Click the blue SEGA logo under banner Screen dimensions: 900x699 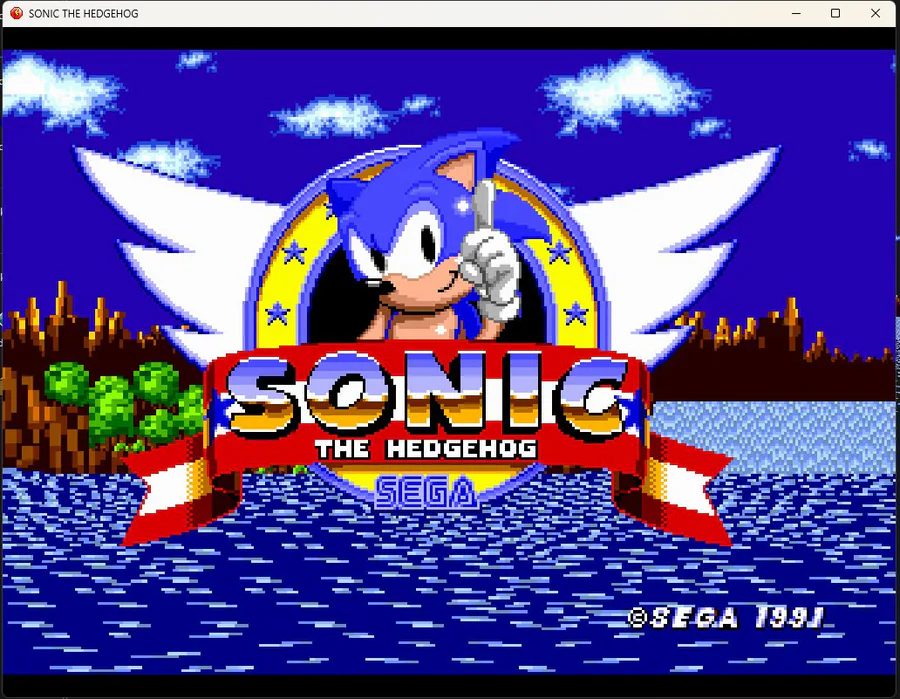pyautogui.click(x=426, y=493)
